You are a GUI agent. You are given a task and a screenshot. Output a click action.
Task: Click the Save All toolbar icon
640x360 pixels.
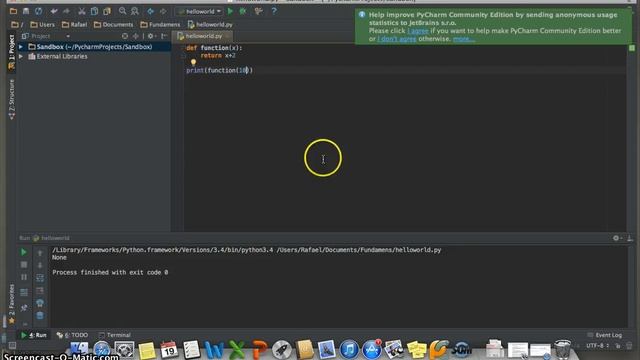[x=26, y=11]
